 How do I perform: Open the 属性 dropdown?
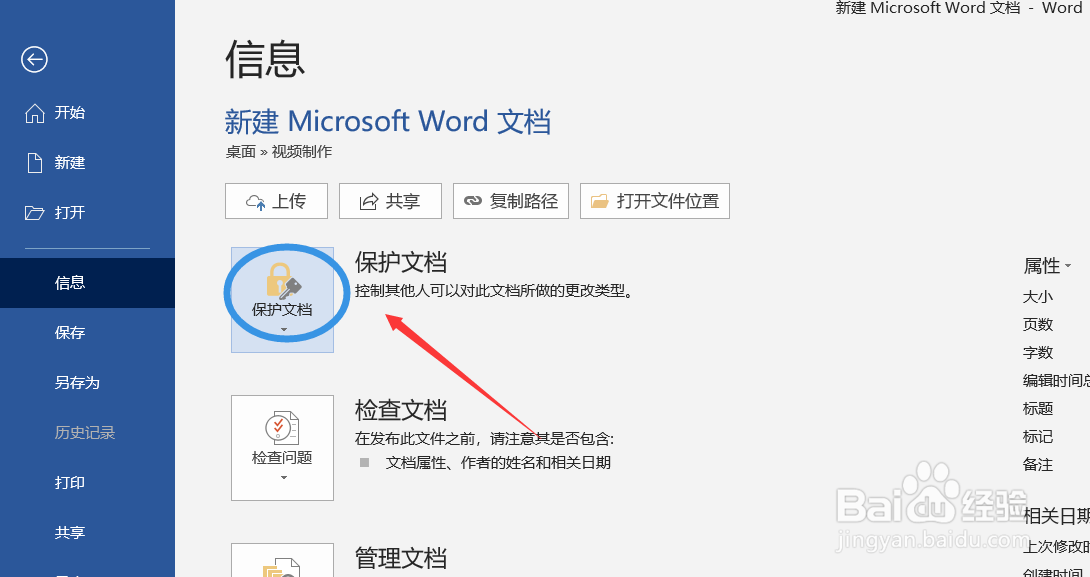[1047, 266]
